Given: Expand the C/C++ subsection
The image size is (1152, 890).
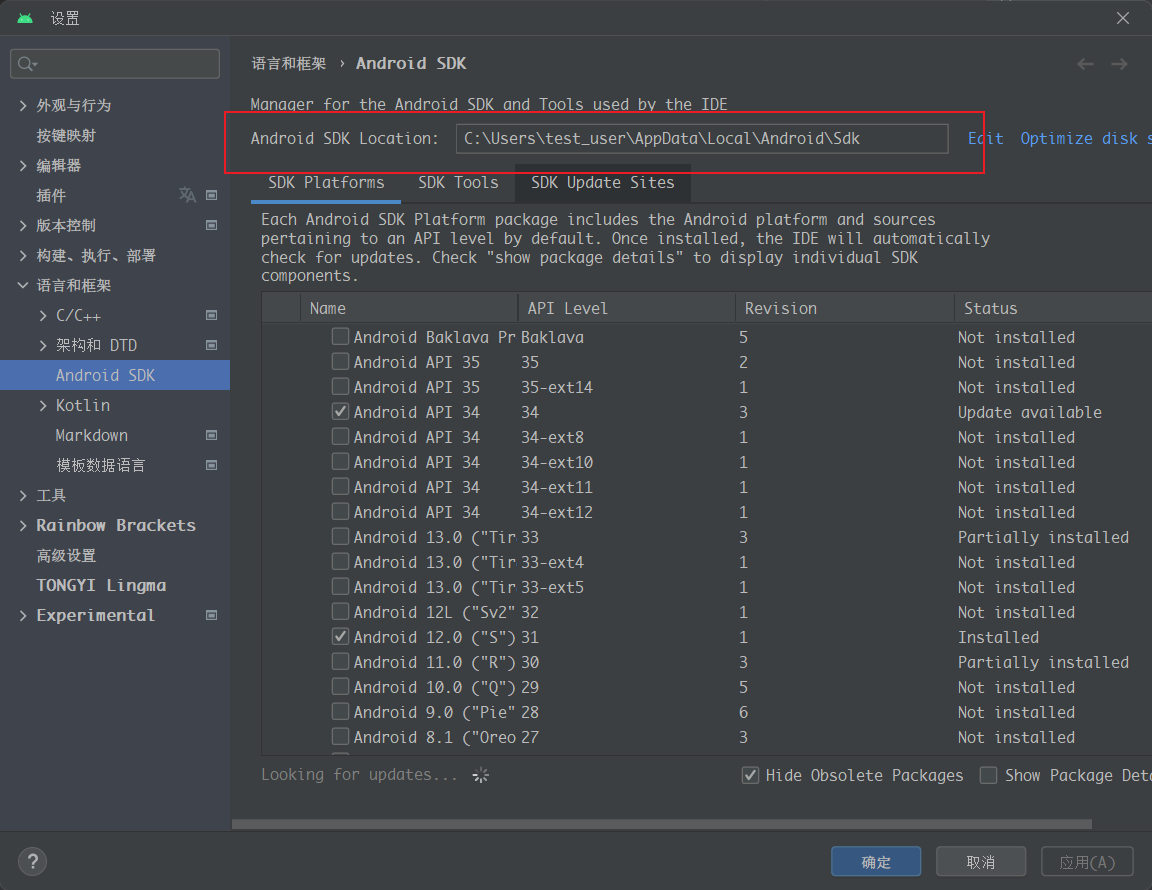Looking at the screenshot, I should (x=43, y=315).
